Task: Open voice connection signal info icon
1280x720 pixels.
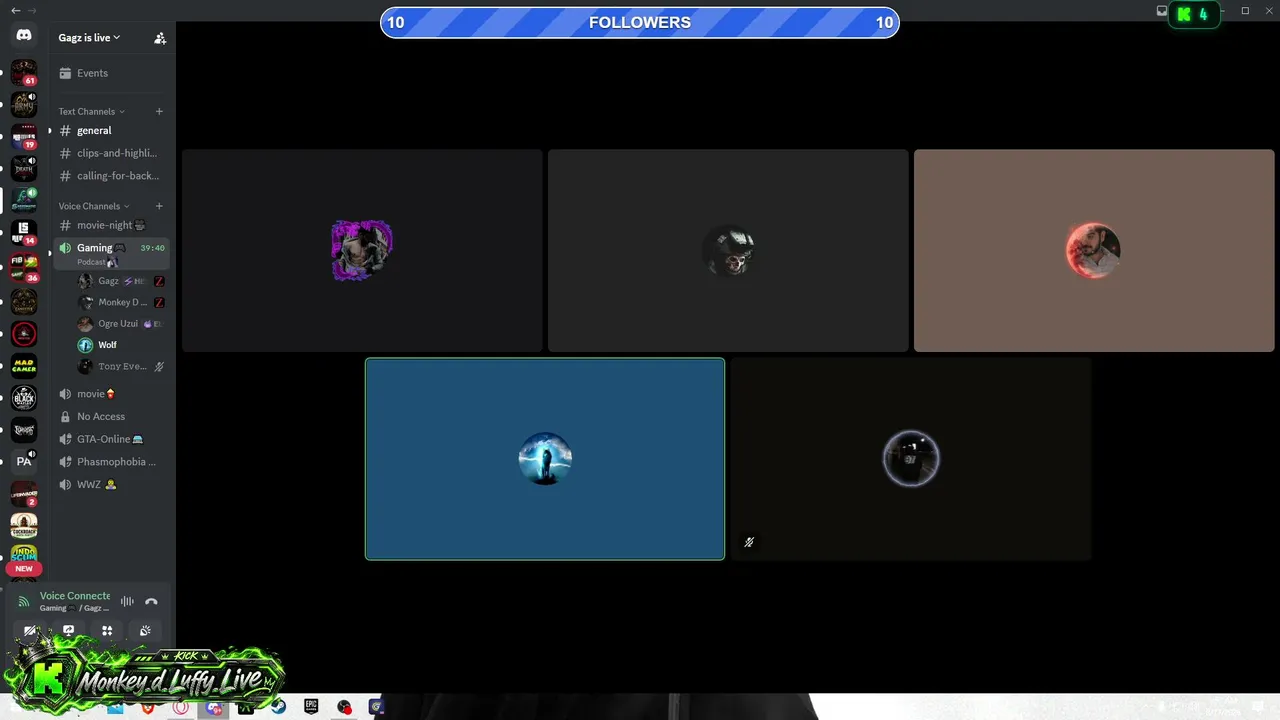Action: (x=24, y=601)
